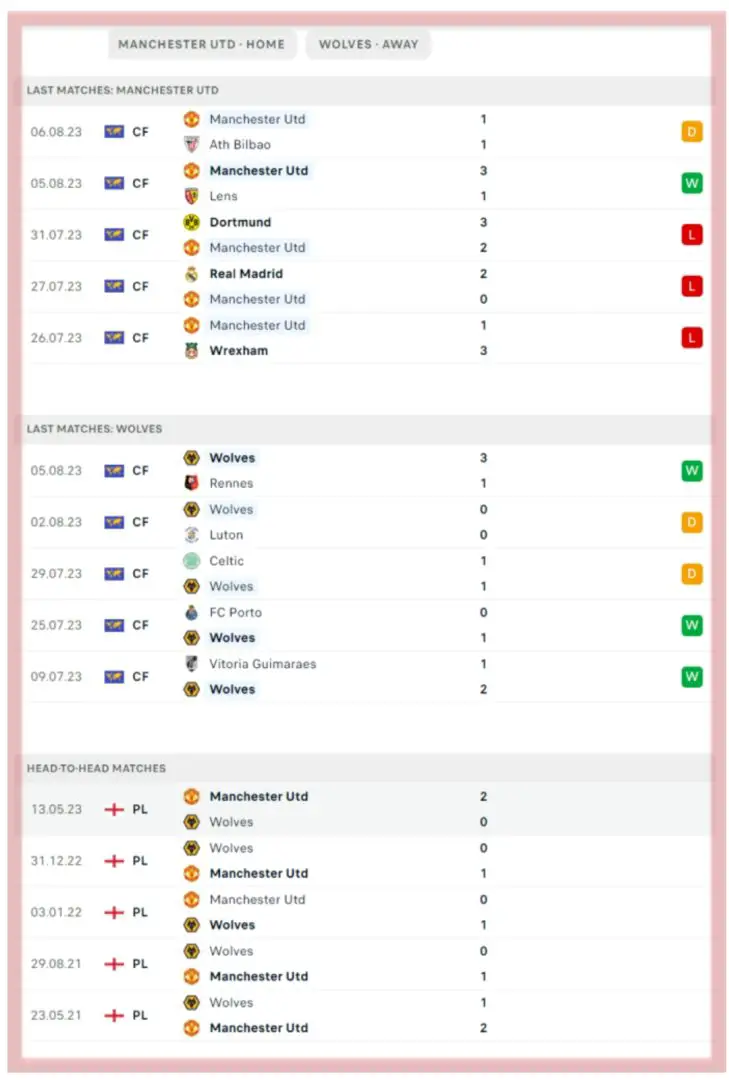The width and height of the screenshot is (729, 1080).
Task: Click the England flag on 13.05.23 match
Action: (x=115, y=809)
